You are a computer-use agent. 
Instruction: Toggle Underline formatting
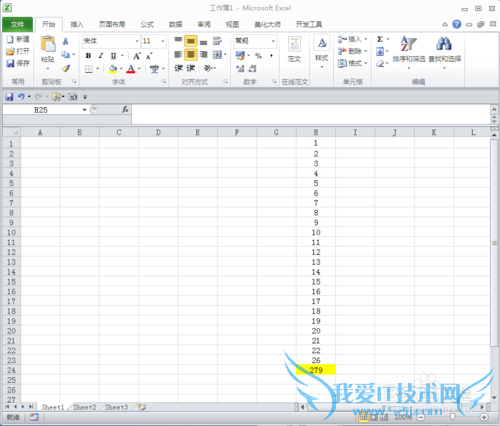point(113,56)
